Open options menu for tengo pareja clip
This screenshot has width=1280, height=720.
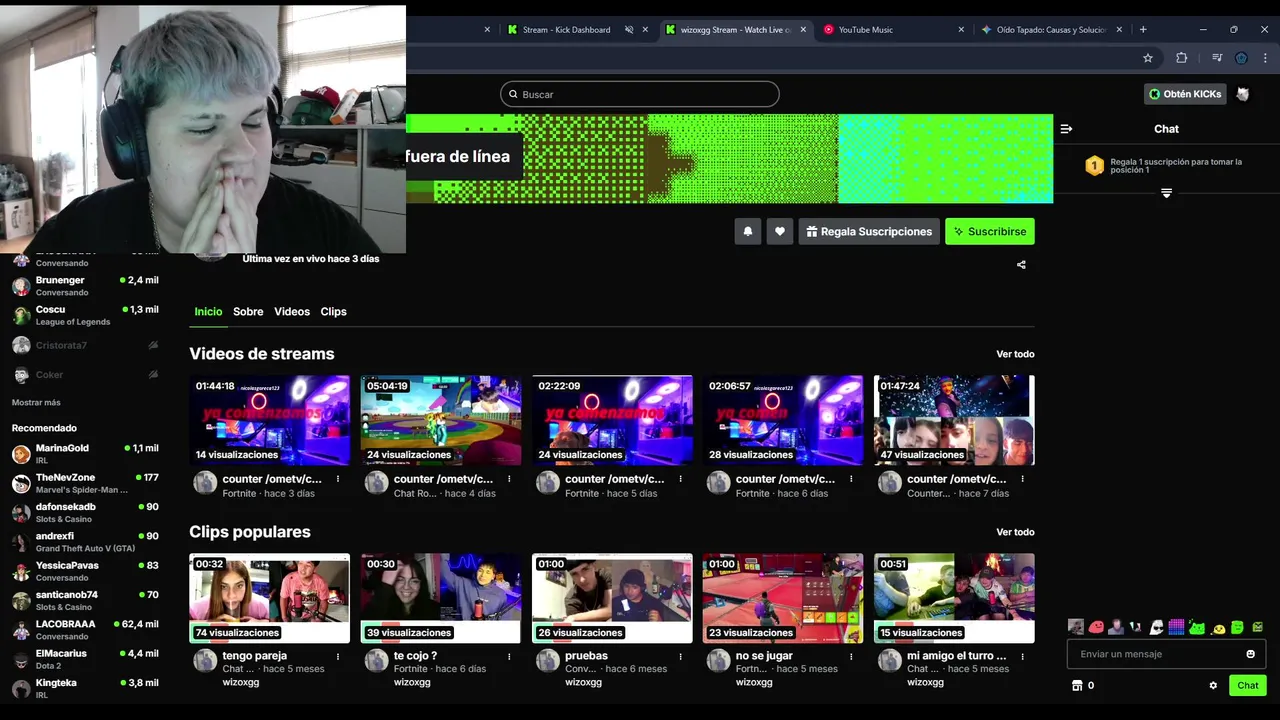(x=338, y=657)
